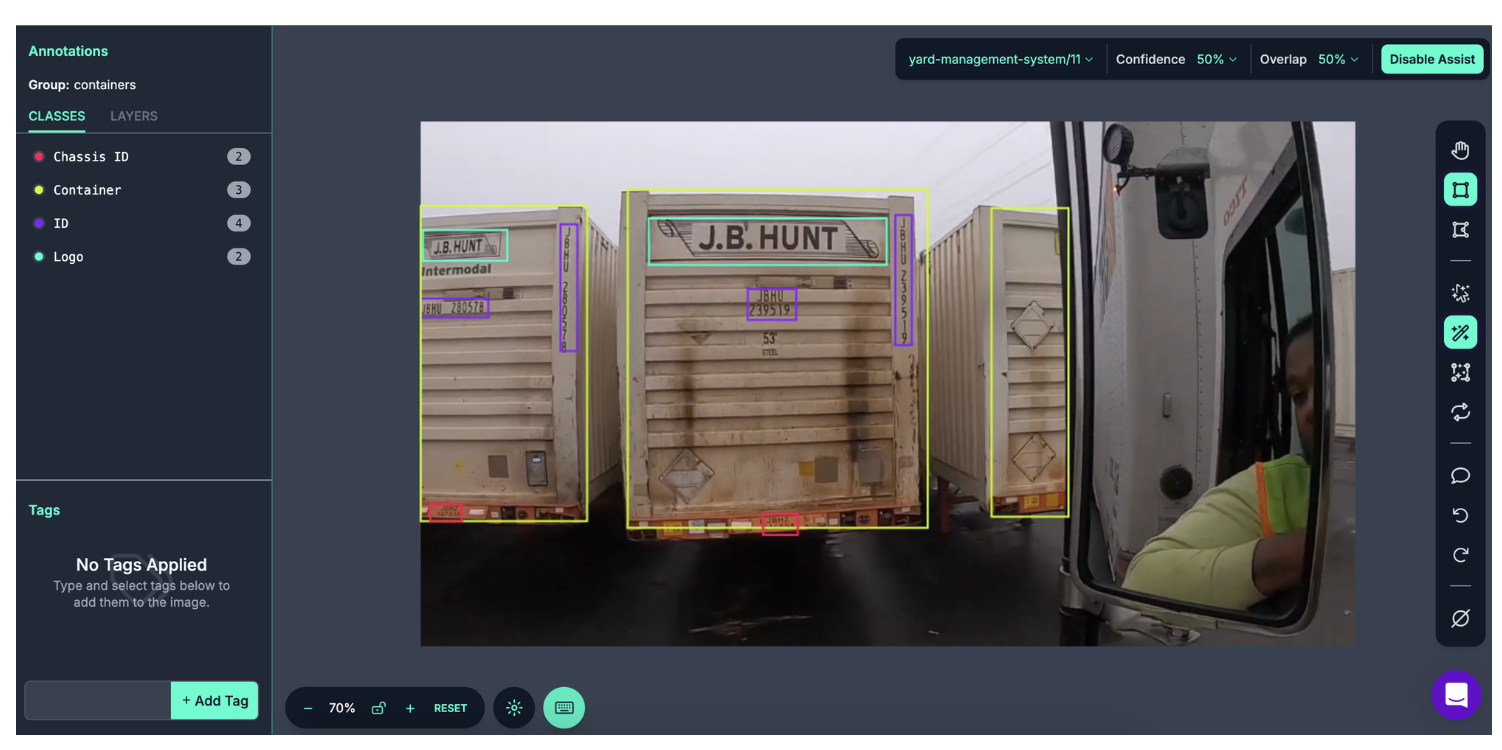Select the left container chassis ID box
1502x750 pixels.
tap(446, 512)
